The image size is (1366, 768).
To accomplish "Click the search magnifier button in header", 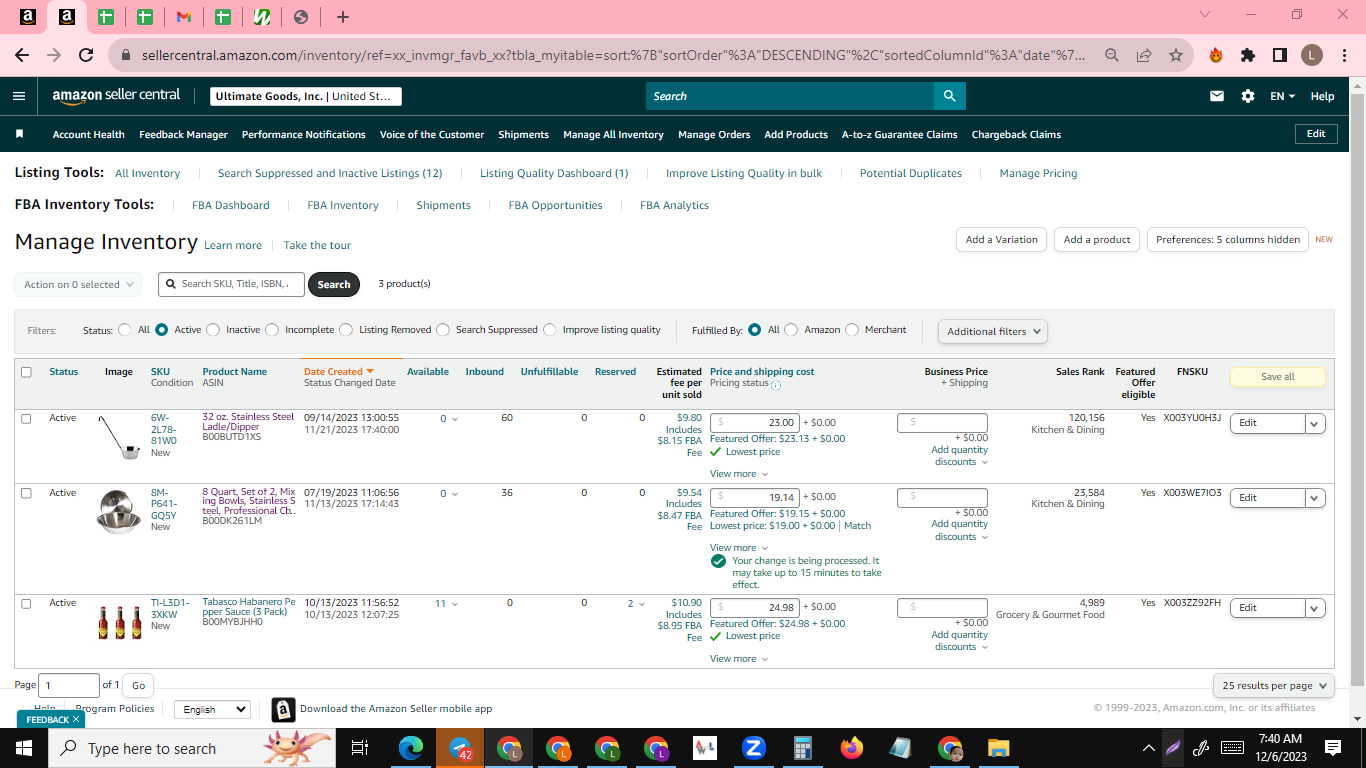I will point(949,96).
